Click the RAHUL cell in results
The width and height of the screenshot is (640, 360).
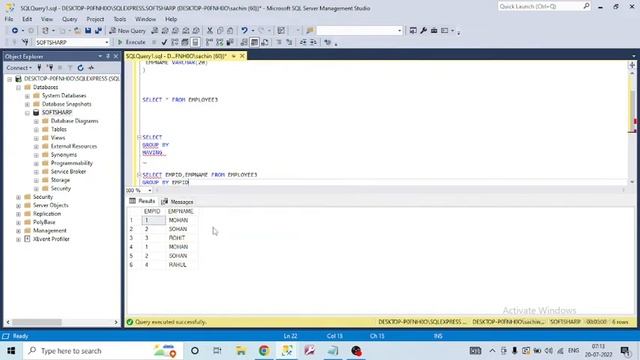[182, 265]
